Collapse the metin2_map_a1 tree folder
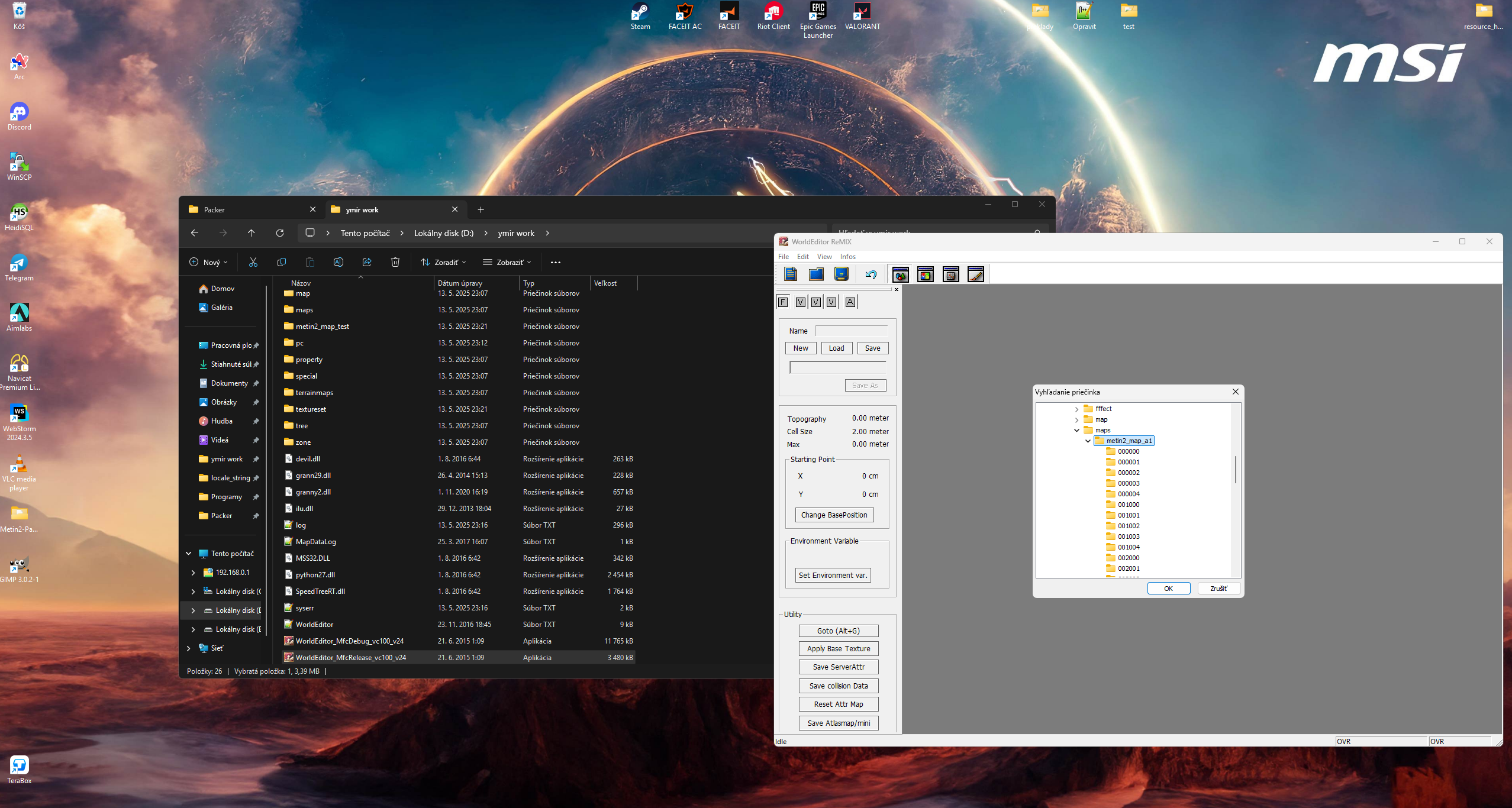This screenshot has height=808, width=1512. point(1088,441)
